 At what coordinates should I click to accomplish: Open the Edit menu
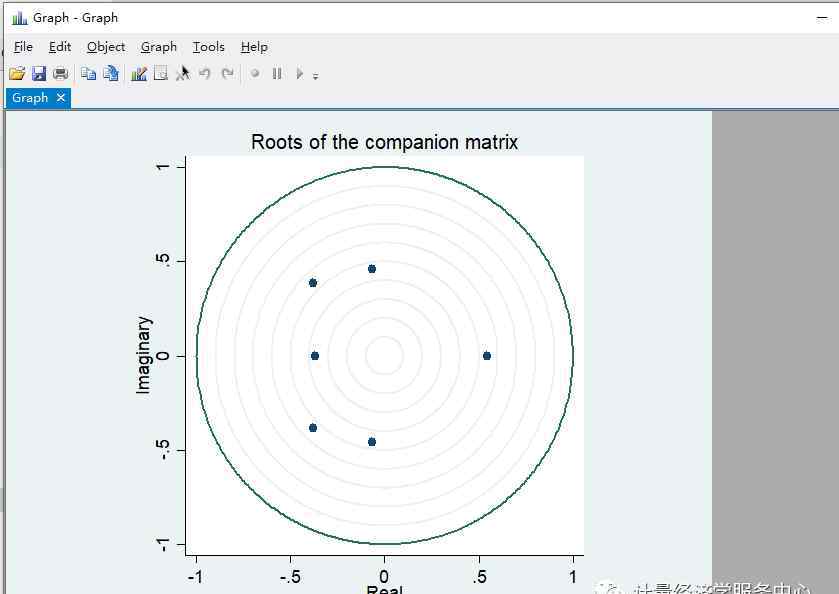tap(60, 46)
